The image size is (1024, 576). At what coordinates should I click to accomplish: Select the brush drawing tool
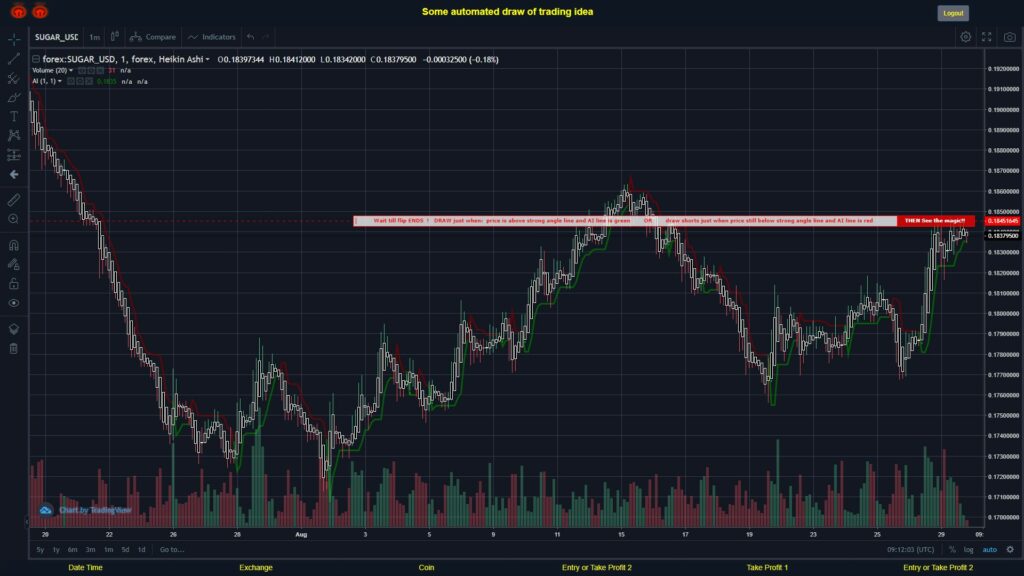[x=14, y=97]
